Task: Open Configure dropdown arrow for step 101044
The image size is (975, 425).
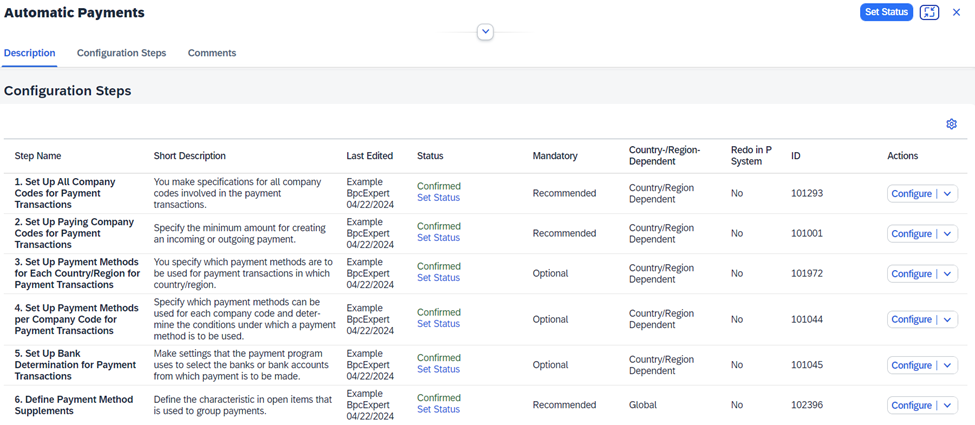Action: [x=947, y=319]
